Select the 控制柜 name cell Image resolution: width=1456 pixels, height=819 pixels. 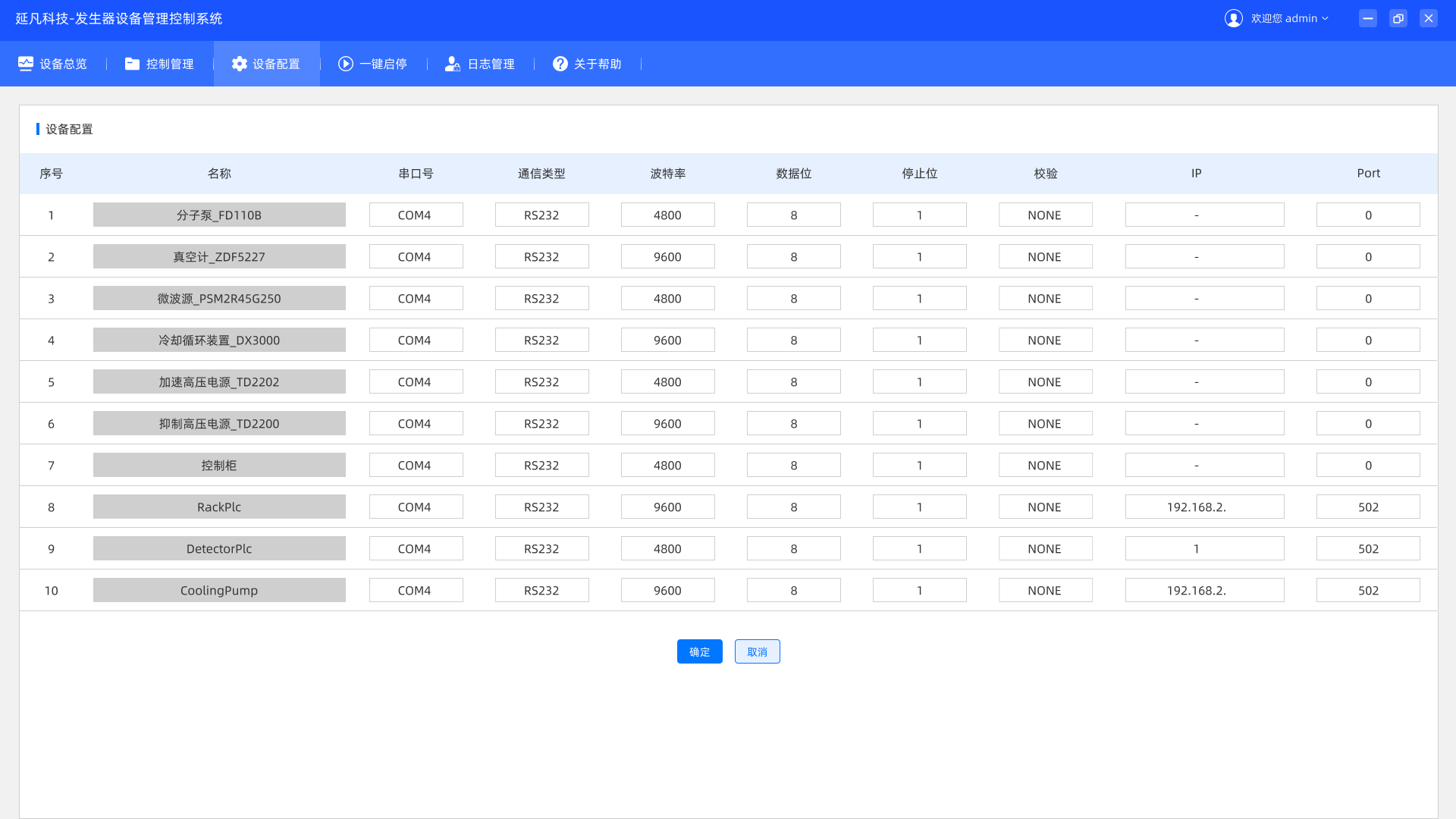pos(219,465)
